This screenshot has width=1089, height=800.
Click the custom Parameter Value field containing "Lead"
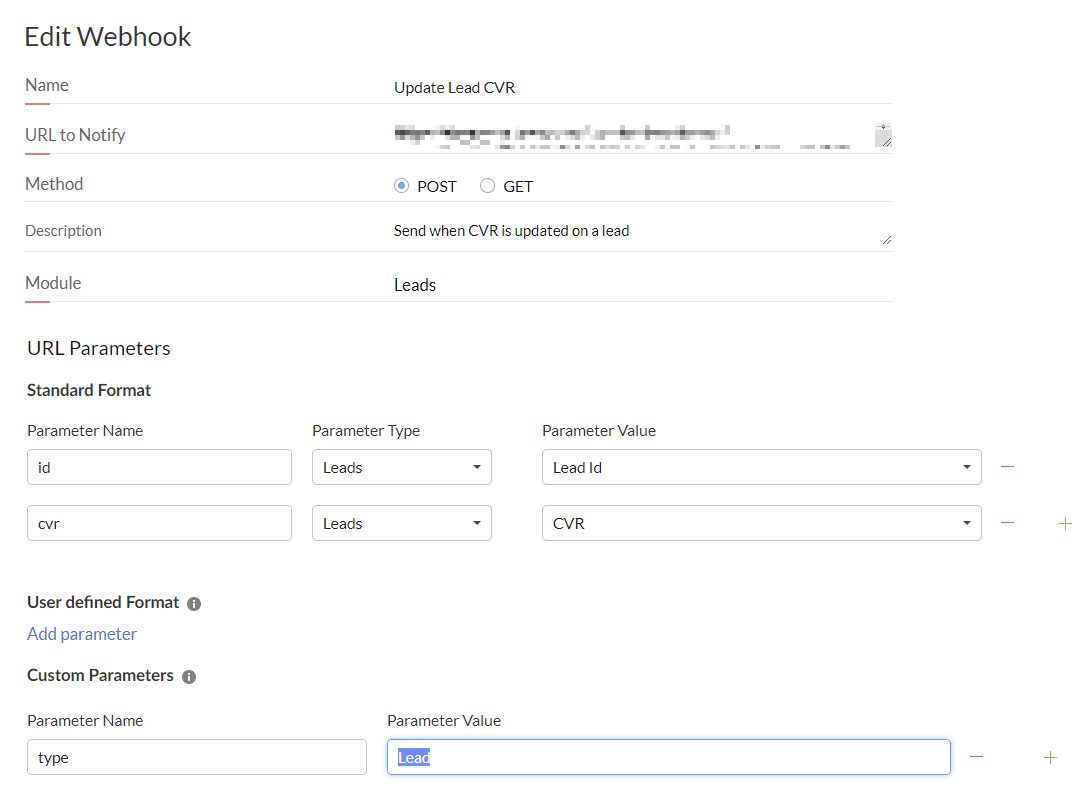coord(669,757)
